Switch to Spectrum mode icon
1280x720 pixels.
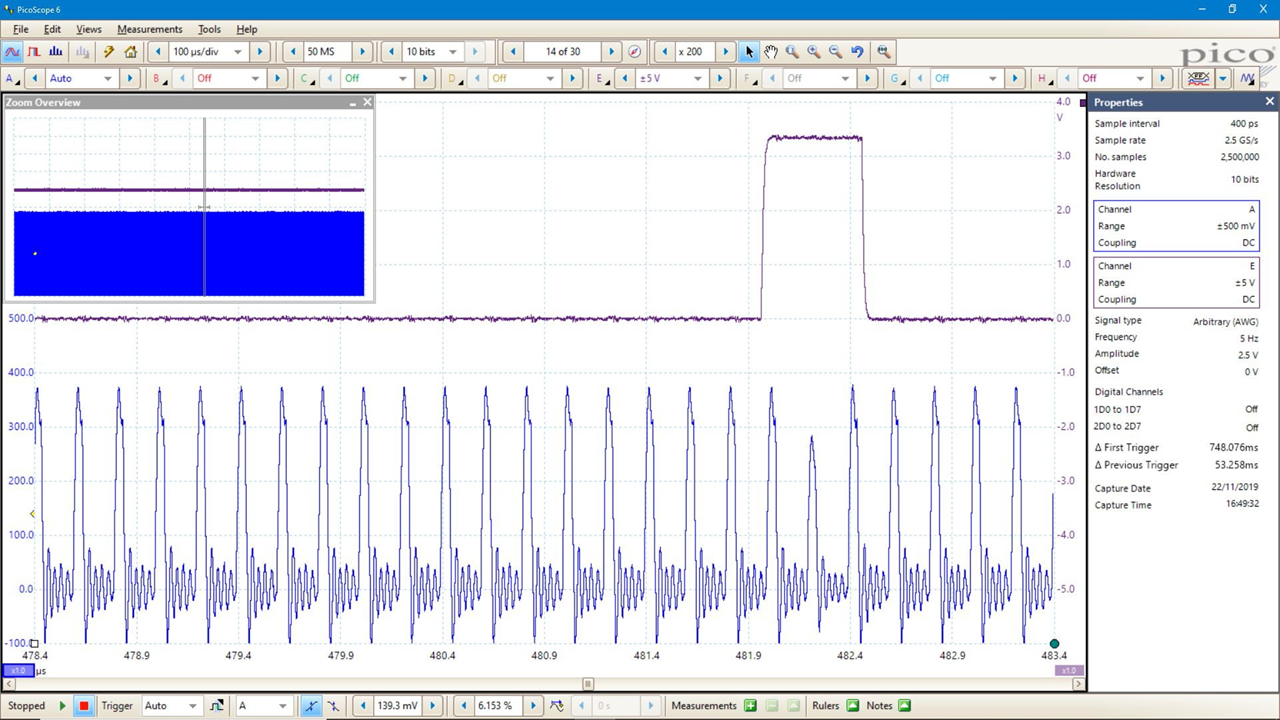tap(56, 52)
